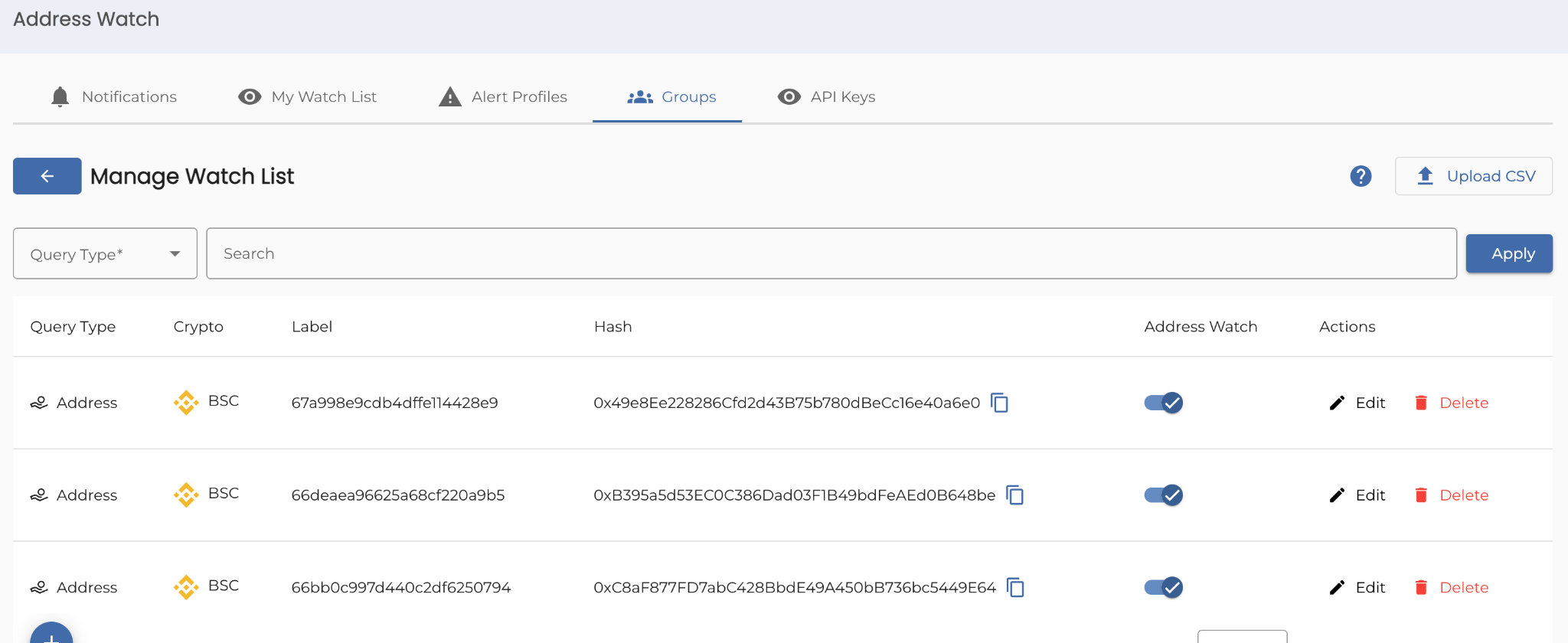Delete the 67a998e9cdb4dffe114428e9 entry
Image resolution: width=1568 pixels, height=643 pixels.
click(x=1452, y=403)
